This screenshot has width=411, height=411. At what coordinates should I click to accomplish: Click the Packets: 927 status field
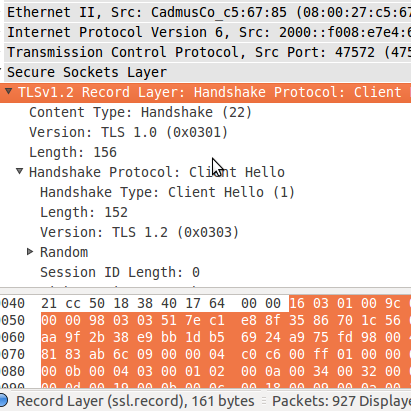point(341,401)
